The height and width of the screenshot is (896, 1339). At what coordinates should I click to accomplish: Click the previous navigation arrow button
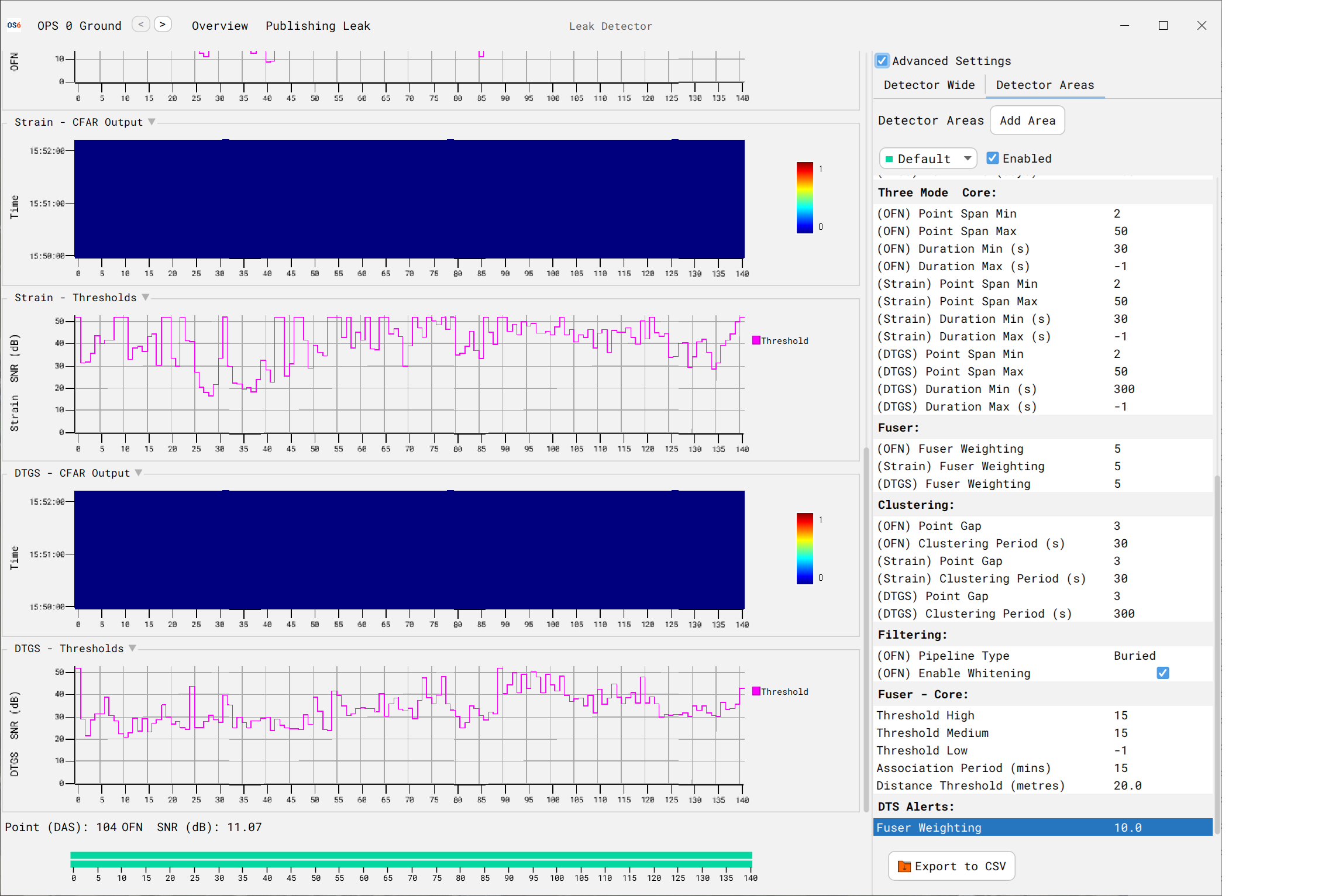[140, 25]
